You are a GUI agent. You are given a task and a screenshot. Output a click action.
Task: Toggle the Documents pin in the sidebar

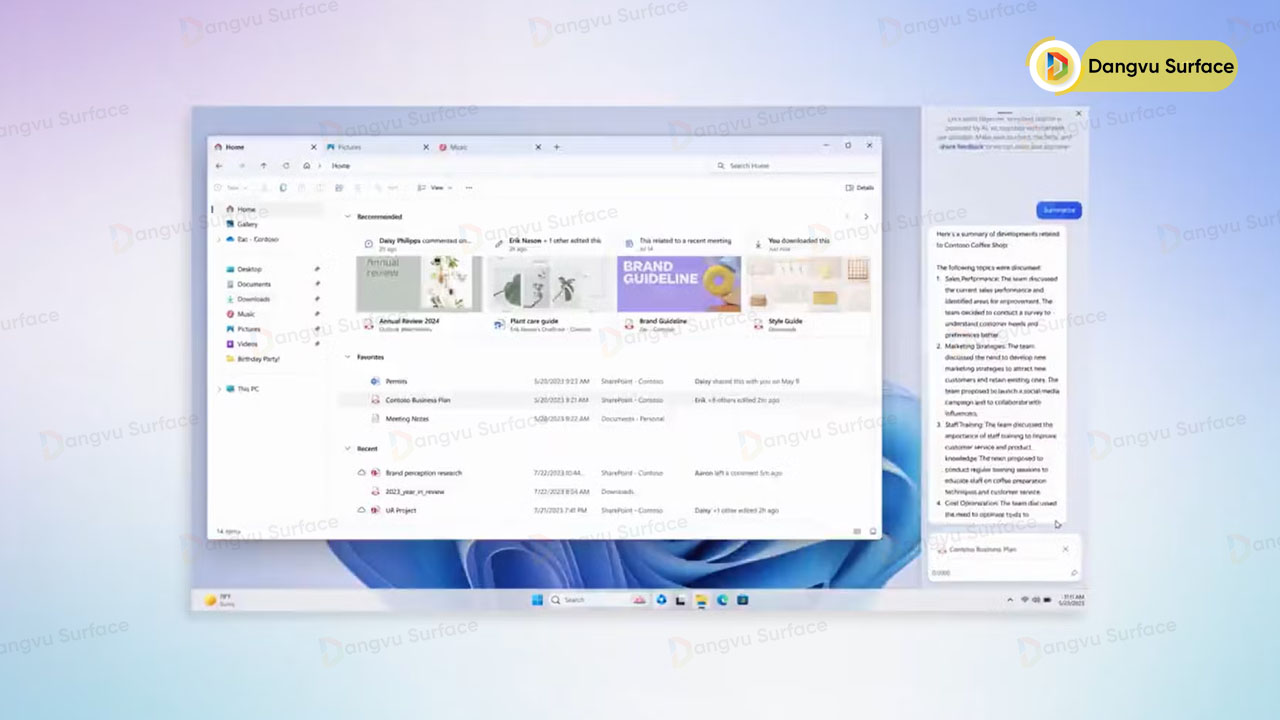coord(318,284)
